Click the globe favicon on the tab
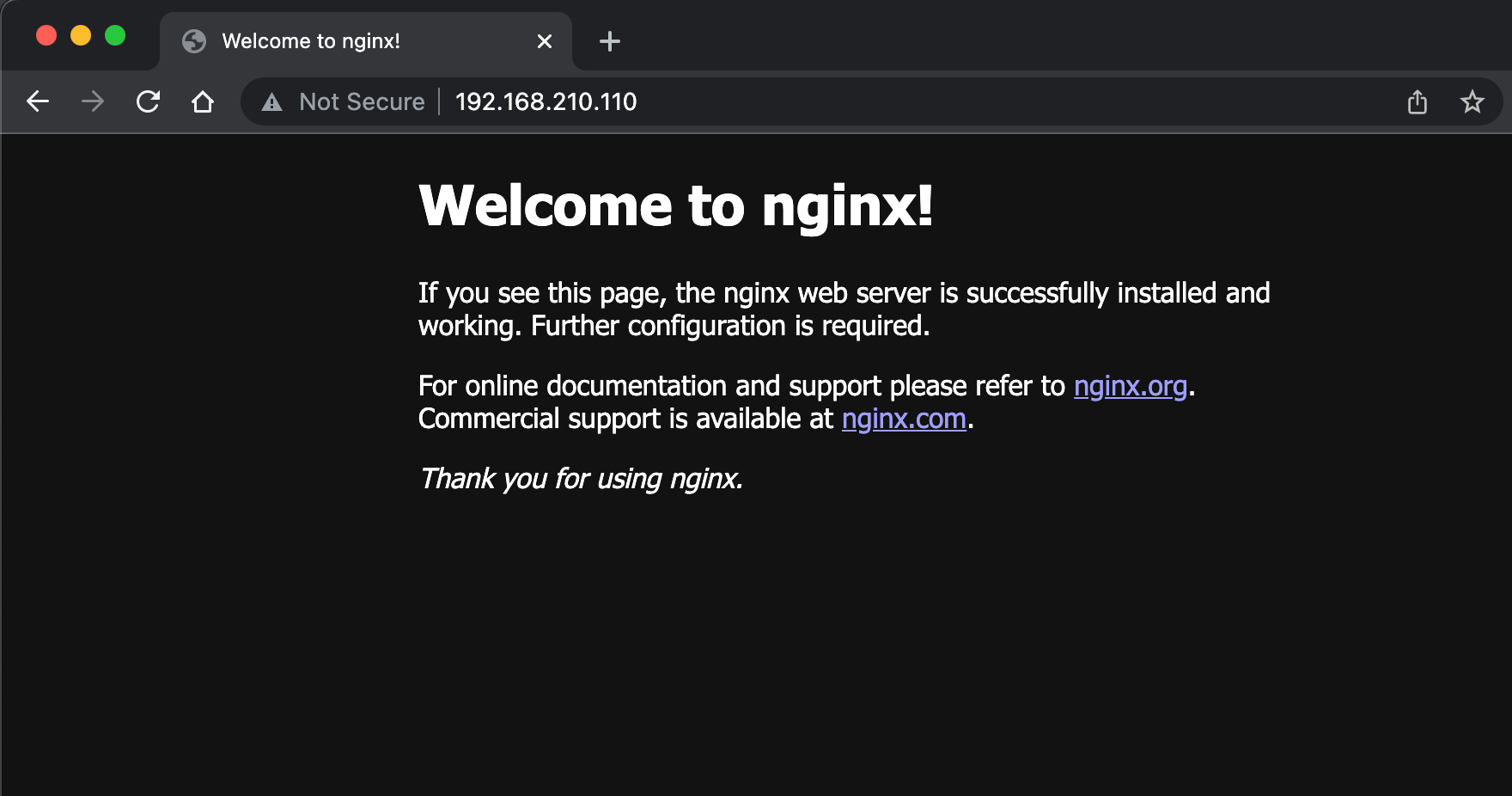Viewport: 1512px width, 796px height. coord(194,41)
